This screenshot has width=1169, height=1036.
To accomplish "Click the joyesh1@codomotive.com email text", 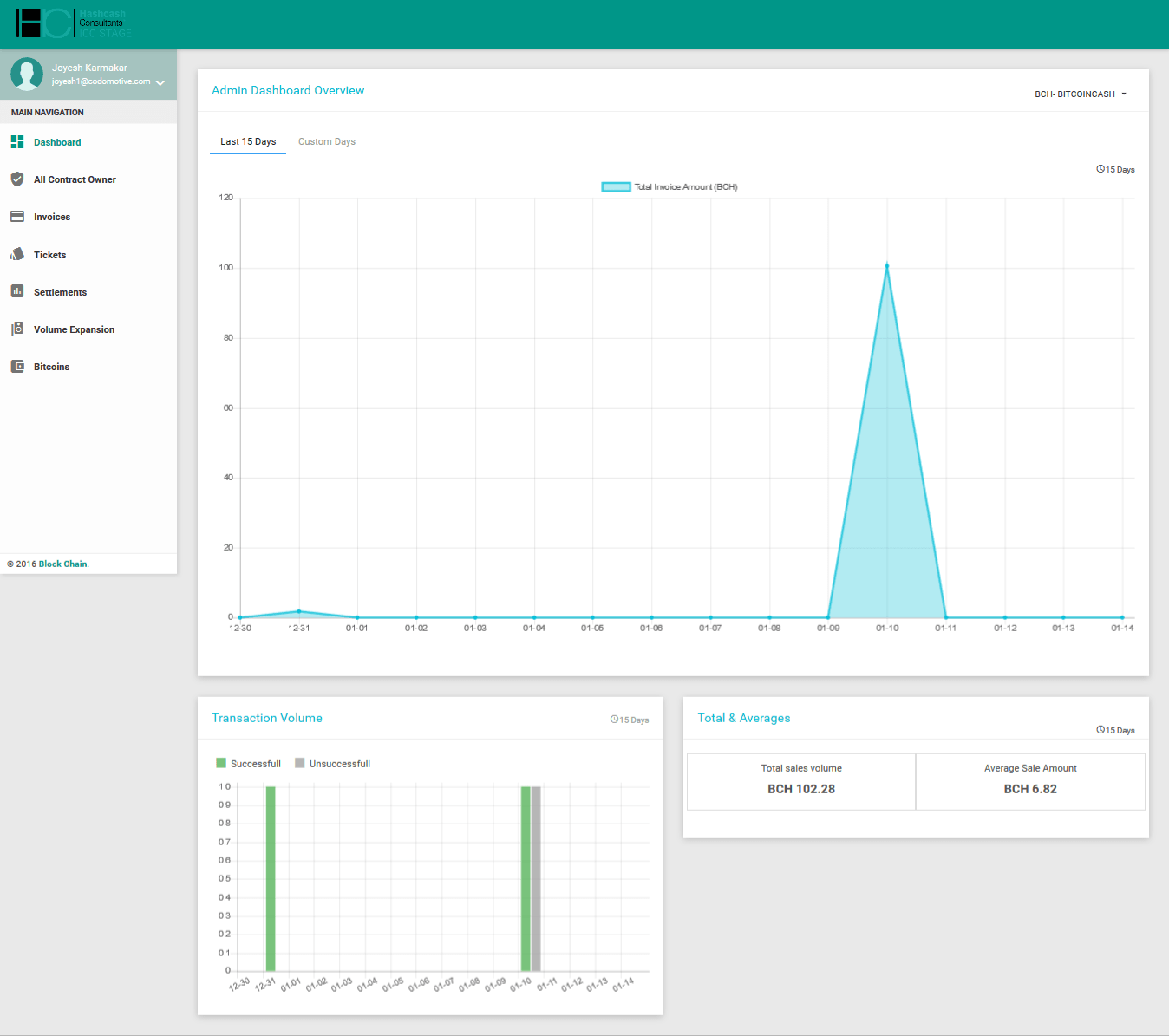I will click(x=101, y=81).
